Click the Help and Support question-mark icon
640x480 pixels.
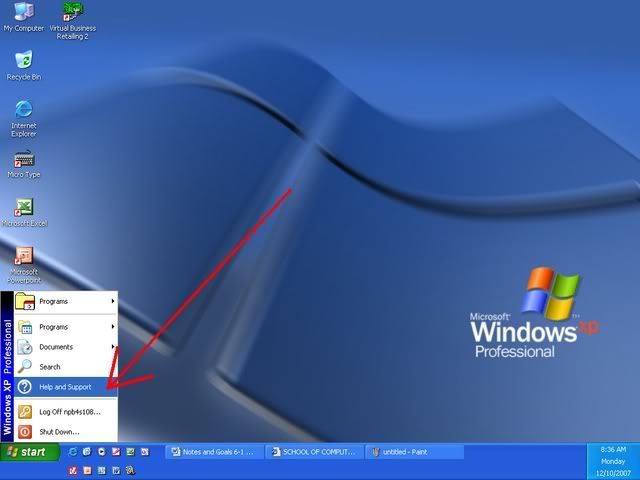pyautogui.click(x=24, y=387)
